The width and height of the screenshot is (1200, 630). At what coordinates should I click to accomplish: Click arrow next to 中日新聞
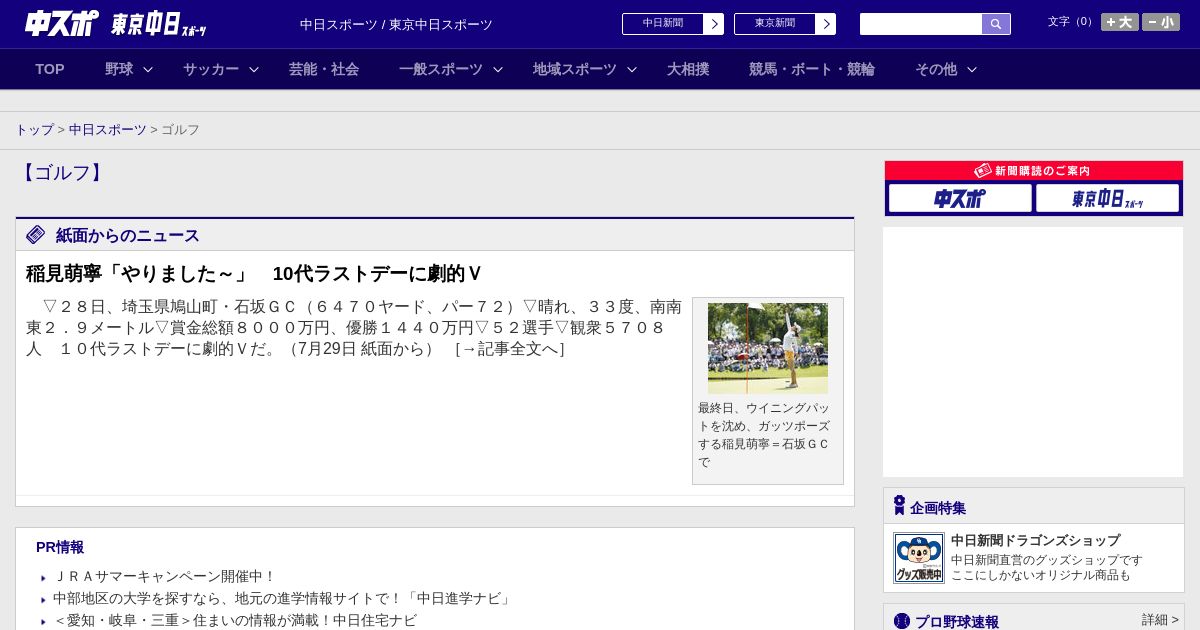coord(714,24)
